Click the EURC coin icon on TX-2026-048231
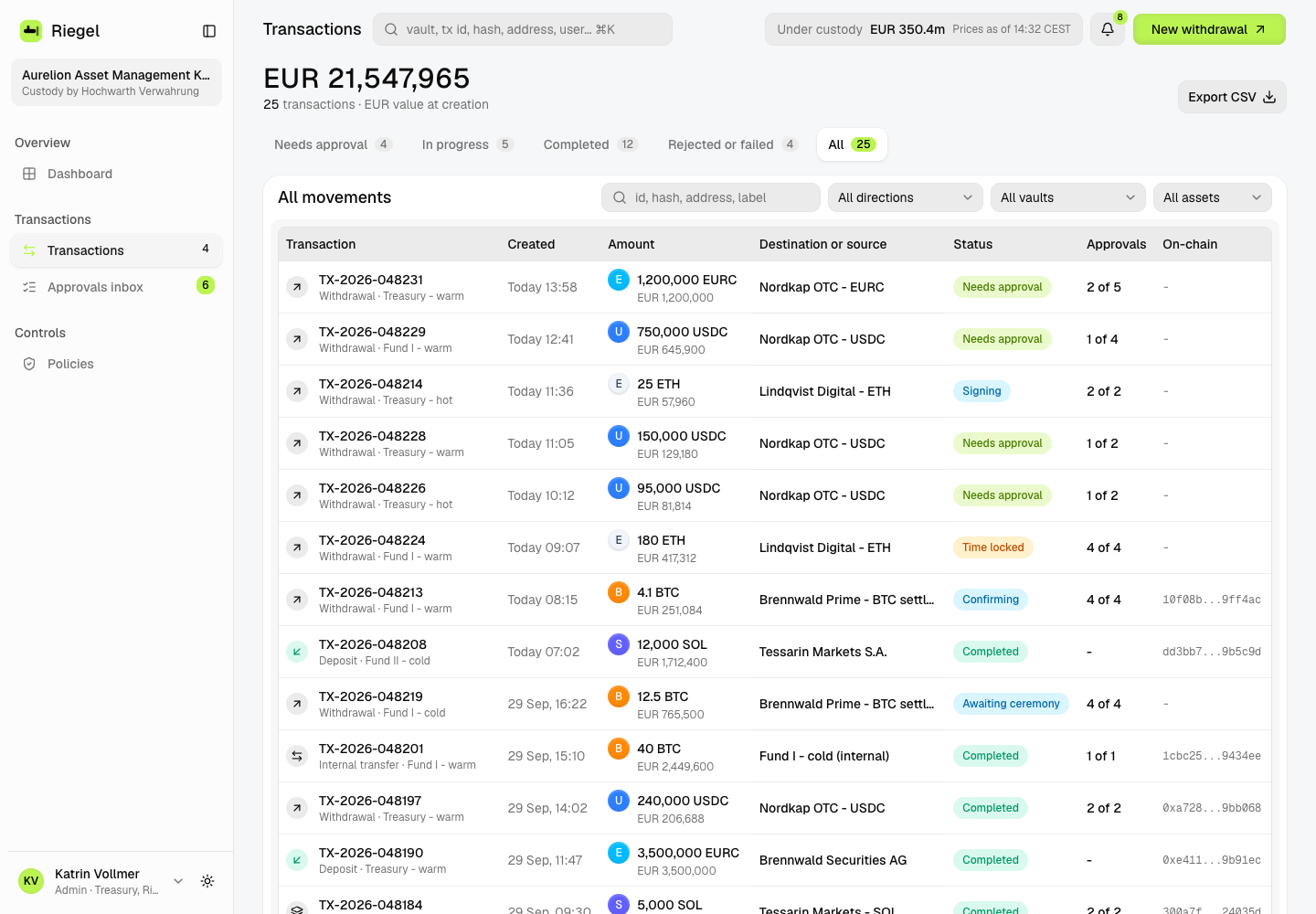 [619, 280]
